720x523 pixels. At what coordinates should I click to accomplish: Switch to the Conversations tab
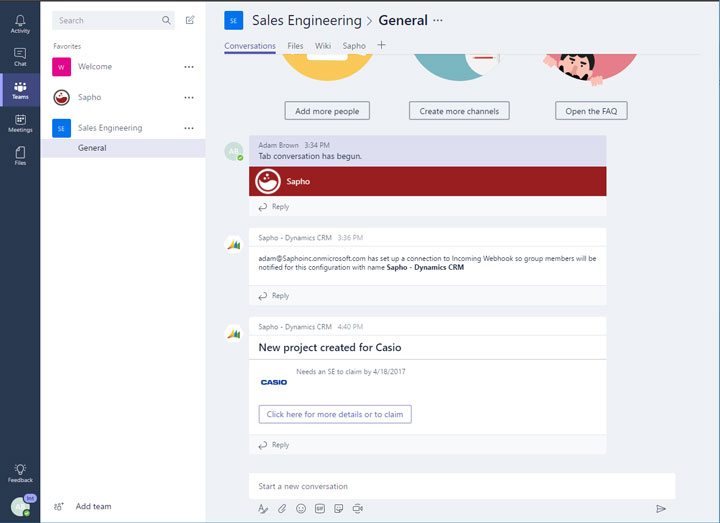250,46
